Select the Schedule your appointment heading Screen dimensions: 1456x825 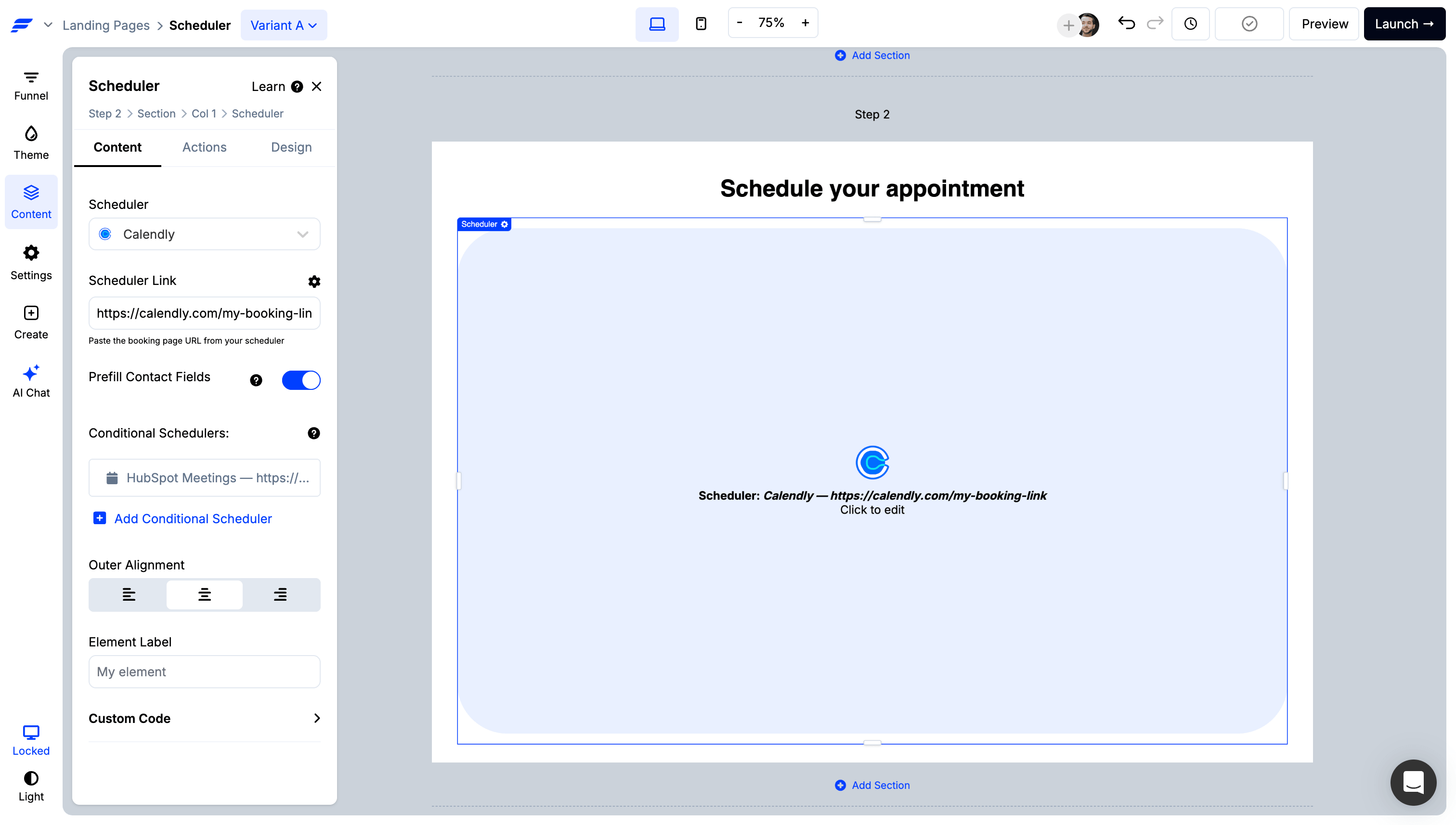(871, 189)
